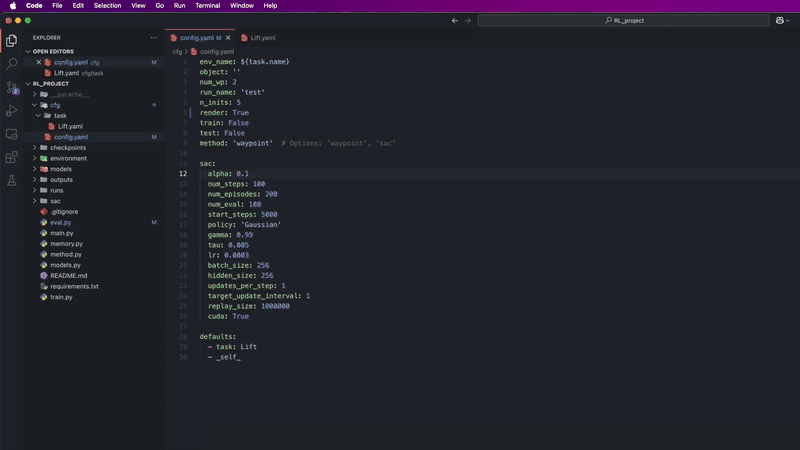Open Explorer more actions ellipsis
This screenshot has width=800, height=450.
154,38
